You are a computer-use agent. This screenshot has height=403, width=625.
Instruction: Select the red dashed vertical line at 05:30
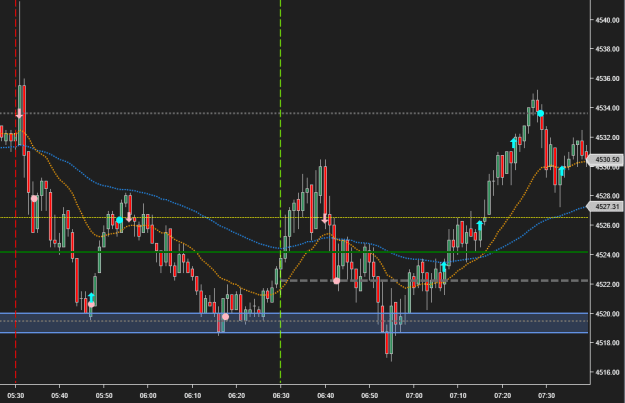click(16, 191)
